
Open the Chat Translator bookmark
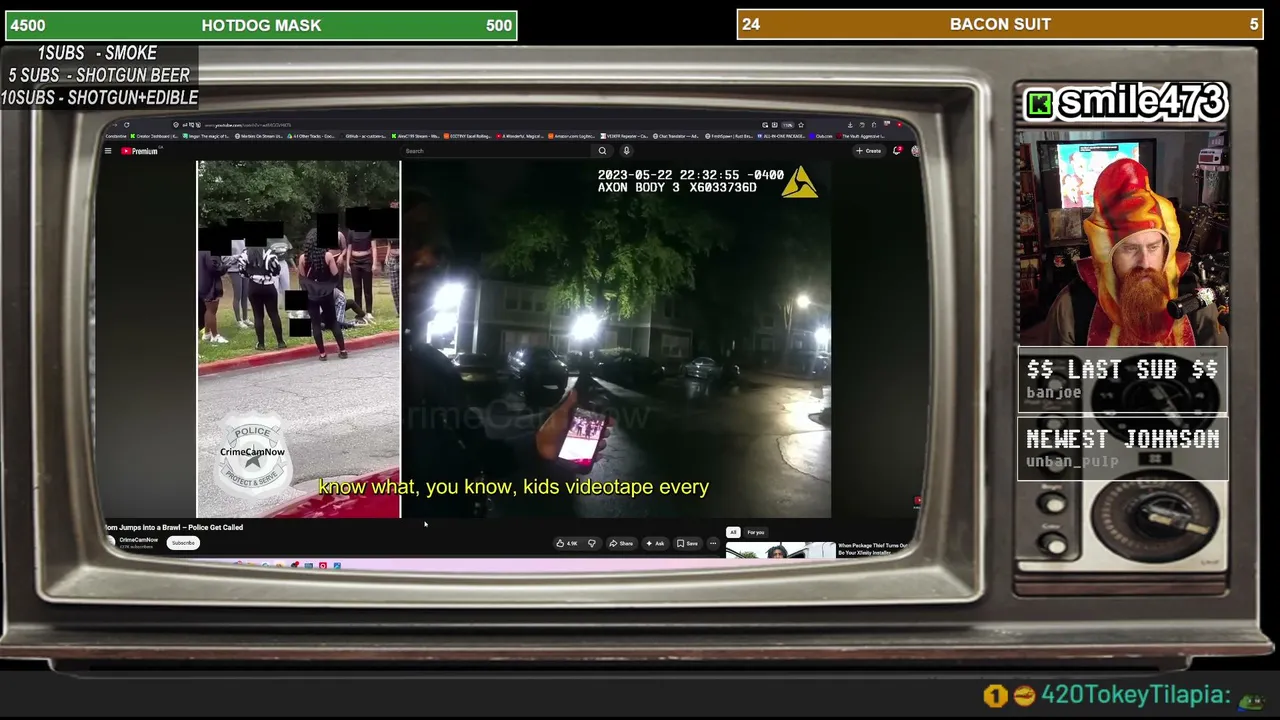click(676, 136)
